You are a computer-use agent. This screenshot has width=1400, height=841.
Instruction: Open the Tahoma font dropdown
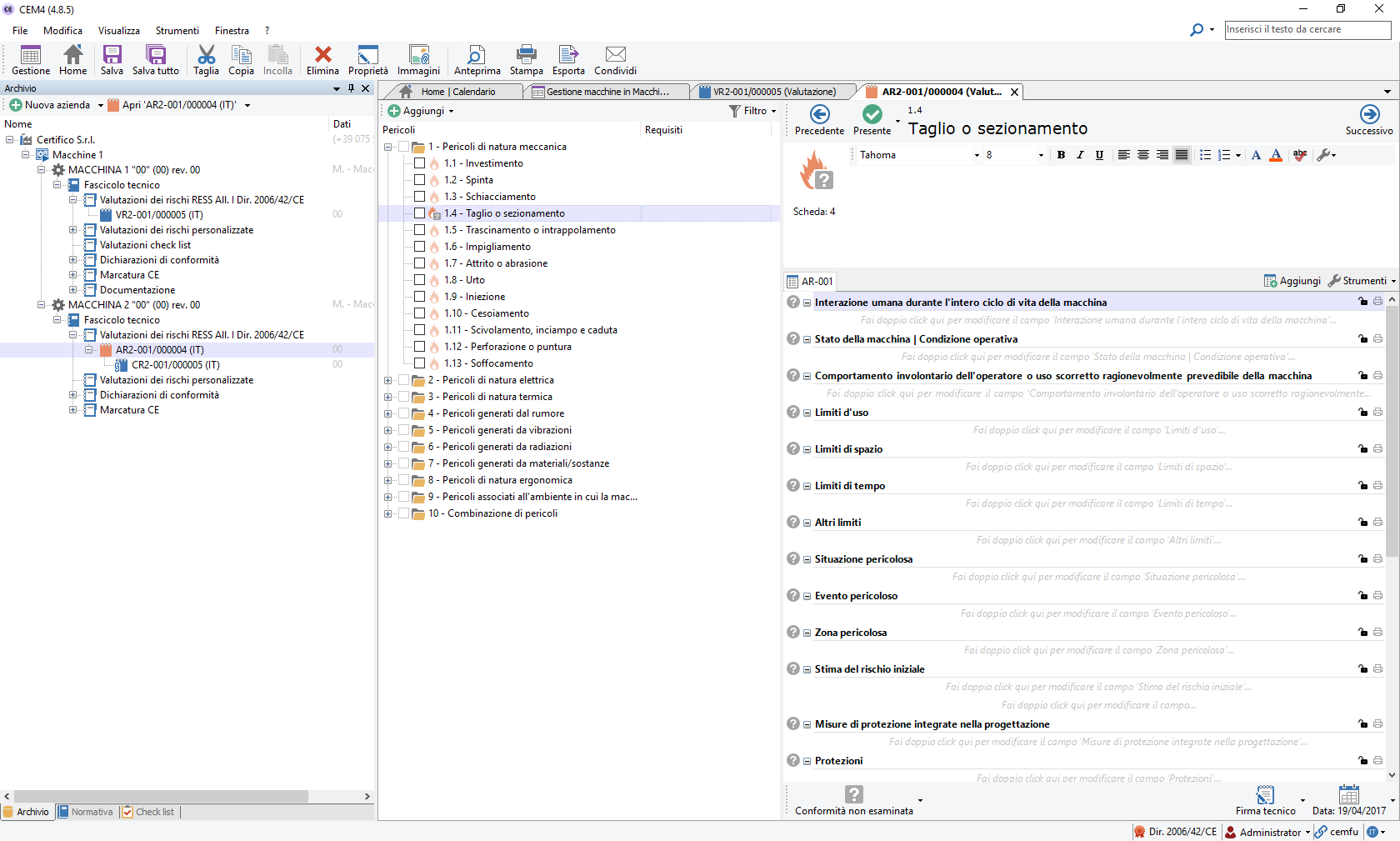click(977, 155)
